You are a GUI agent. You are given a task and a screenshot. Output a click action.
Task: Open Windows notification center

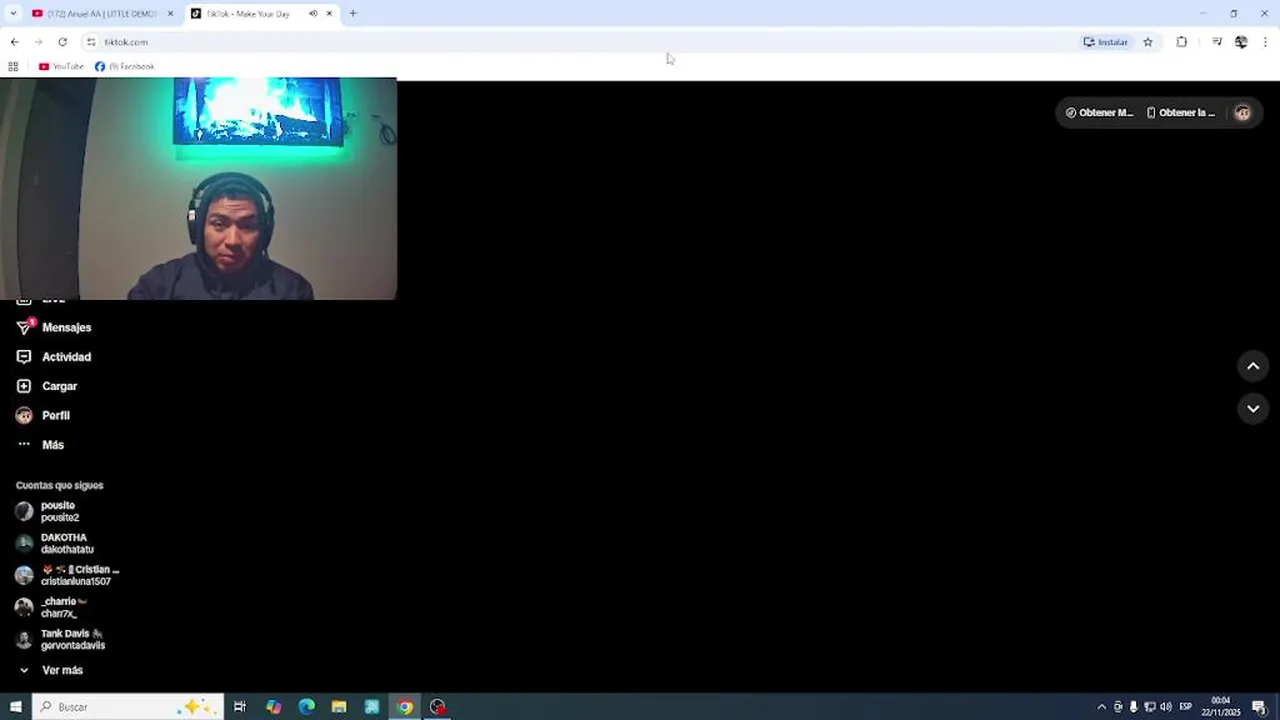[1259, 707]
